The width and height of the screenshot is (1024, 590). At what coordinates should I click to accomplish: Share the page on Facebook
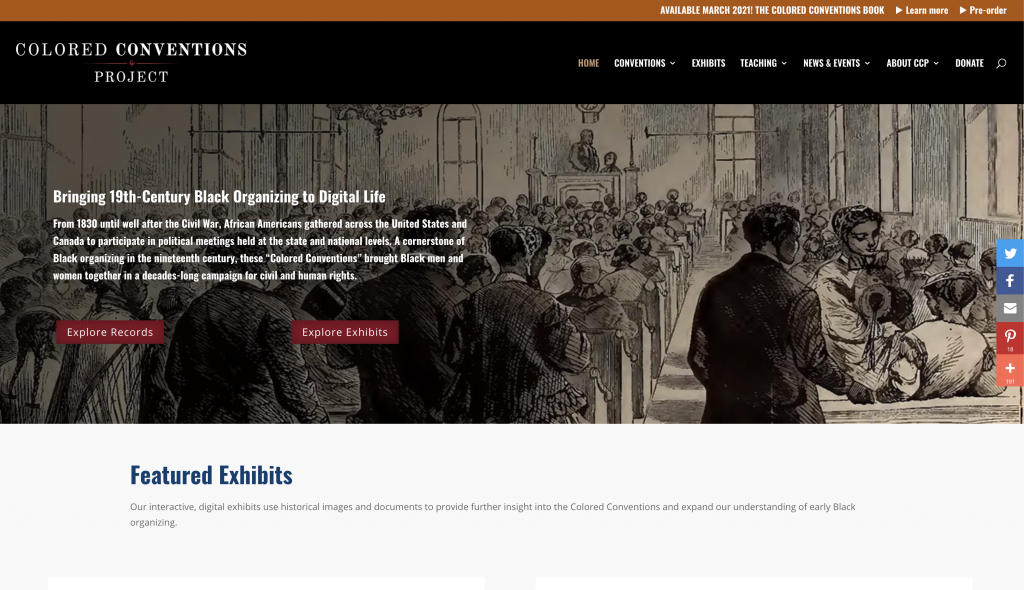[1010, 281]
